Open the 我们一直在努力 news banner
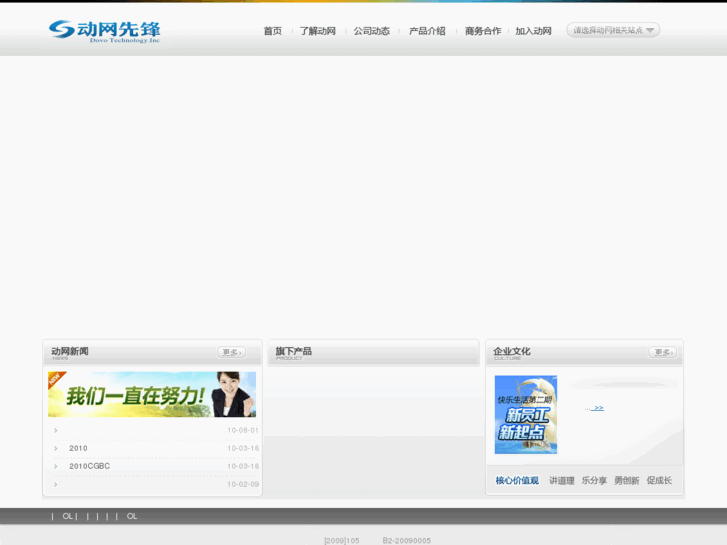Image resolution: width=727 pixels, height=545 pixels. click(152, 394)
